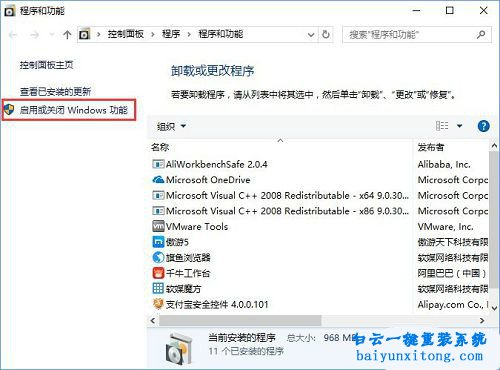The image size is (500, 370).
Task: Expand the chevron after 程序 breadcrumb
Action: pos(189,34)
